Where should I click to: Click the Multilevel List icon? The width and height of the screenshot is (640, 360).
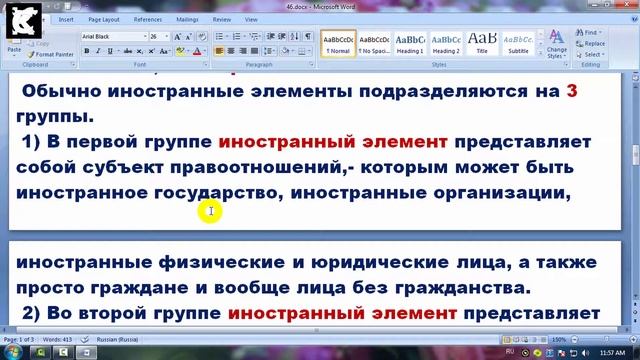[x=254, y=37]
